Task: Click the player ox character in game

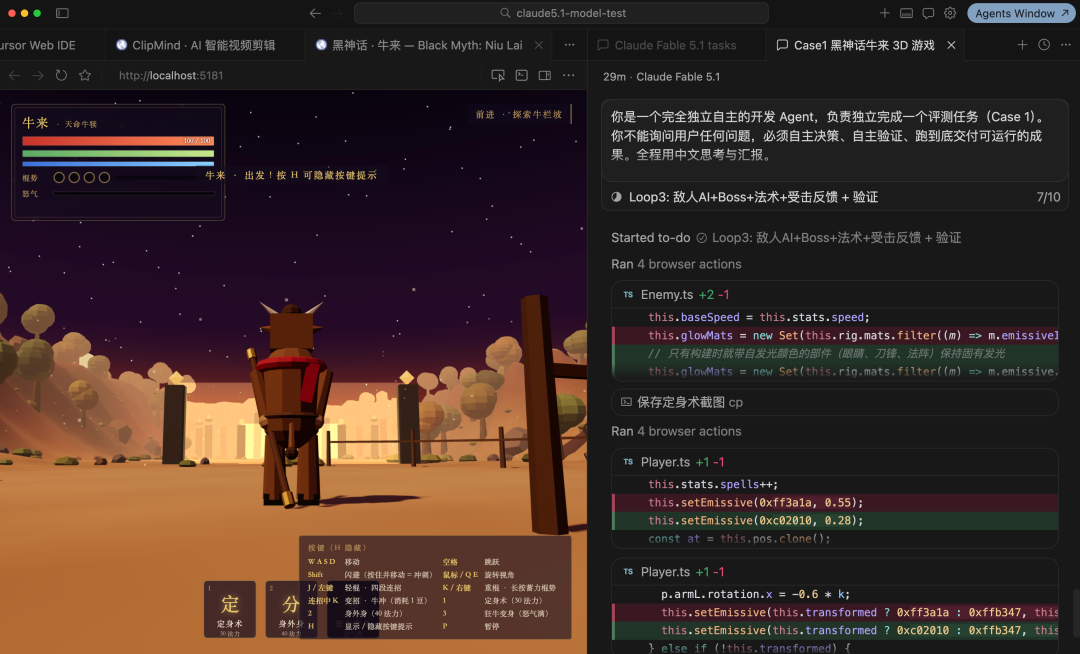Action: (x=289, y=406)
